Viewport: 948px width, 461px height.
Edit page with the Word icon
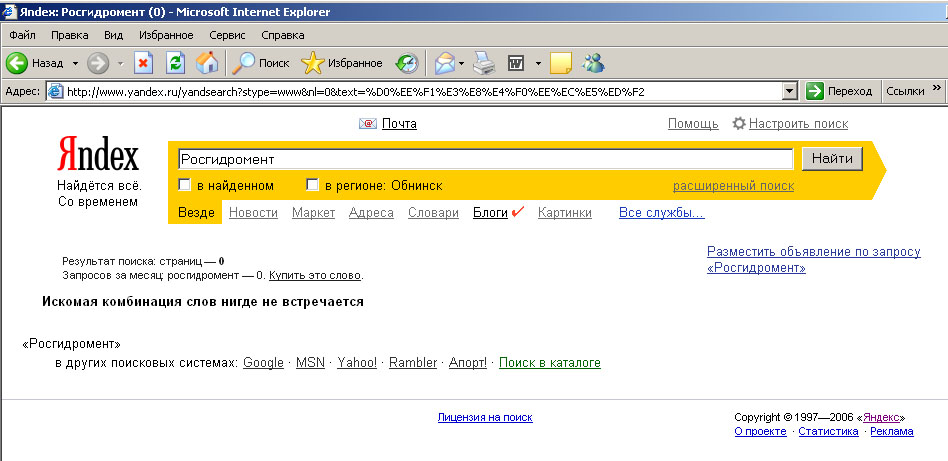pos(516,63)
